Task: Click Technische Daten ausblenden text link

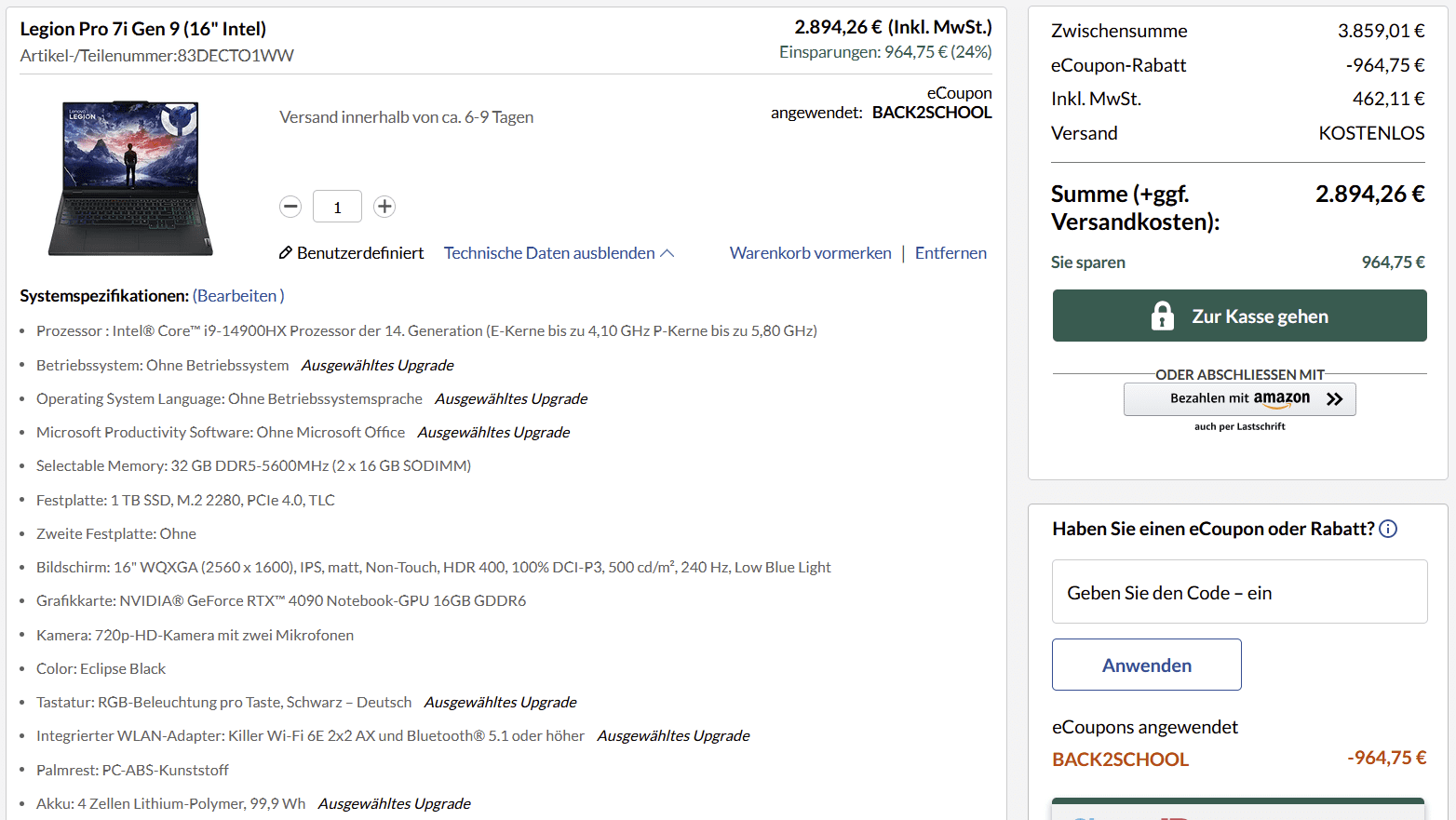Action: (549, 253)
